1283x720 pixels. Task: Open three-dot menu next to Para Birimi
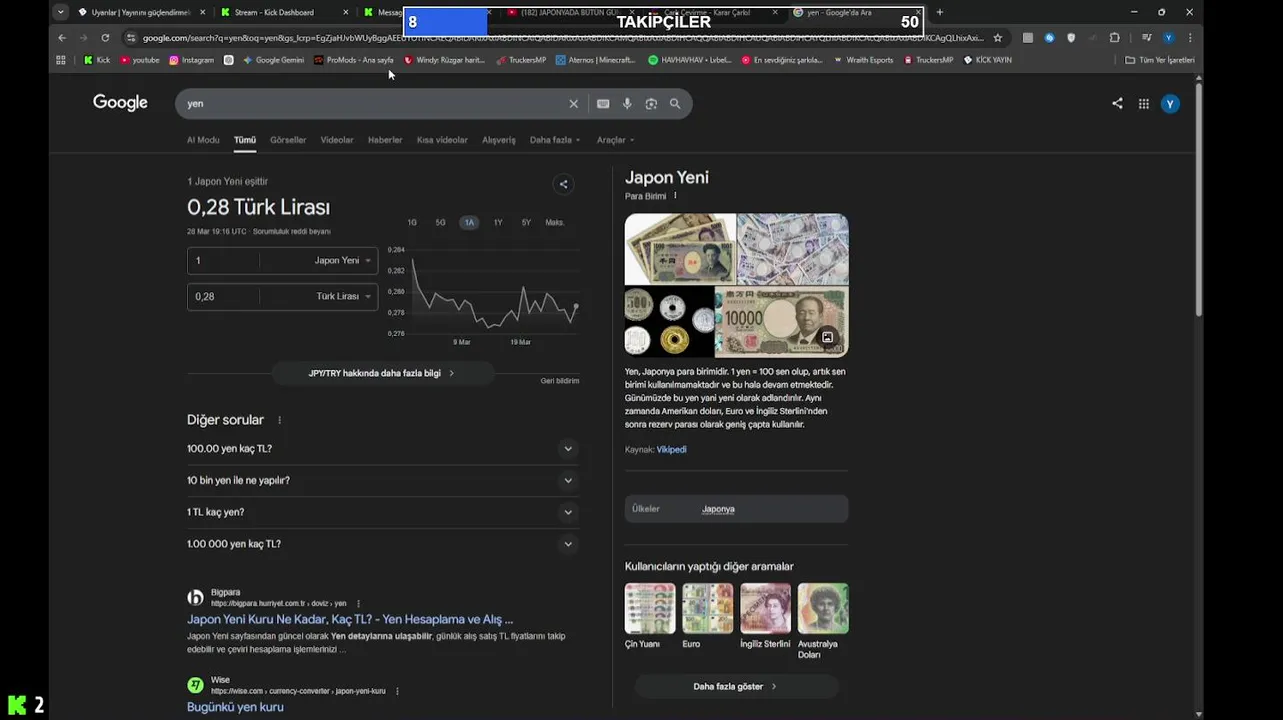pos(675,196)
